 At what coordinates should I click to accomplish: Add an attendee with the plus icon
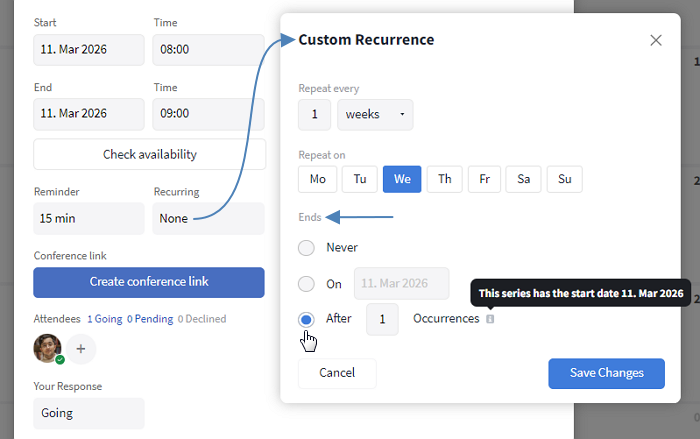click(x=81, y=349)
